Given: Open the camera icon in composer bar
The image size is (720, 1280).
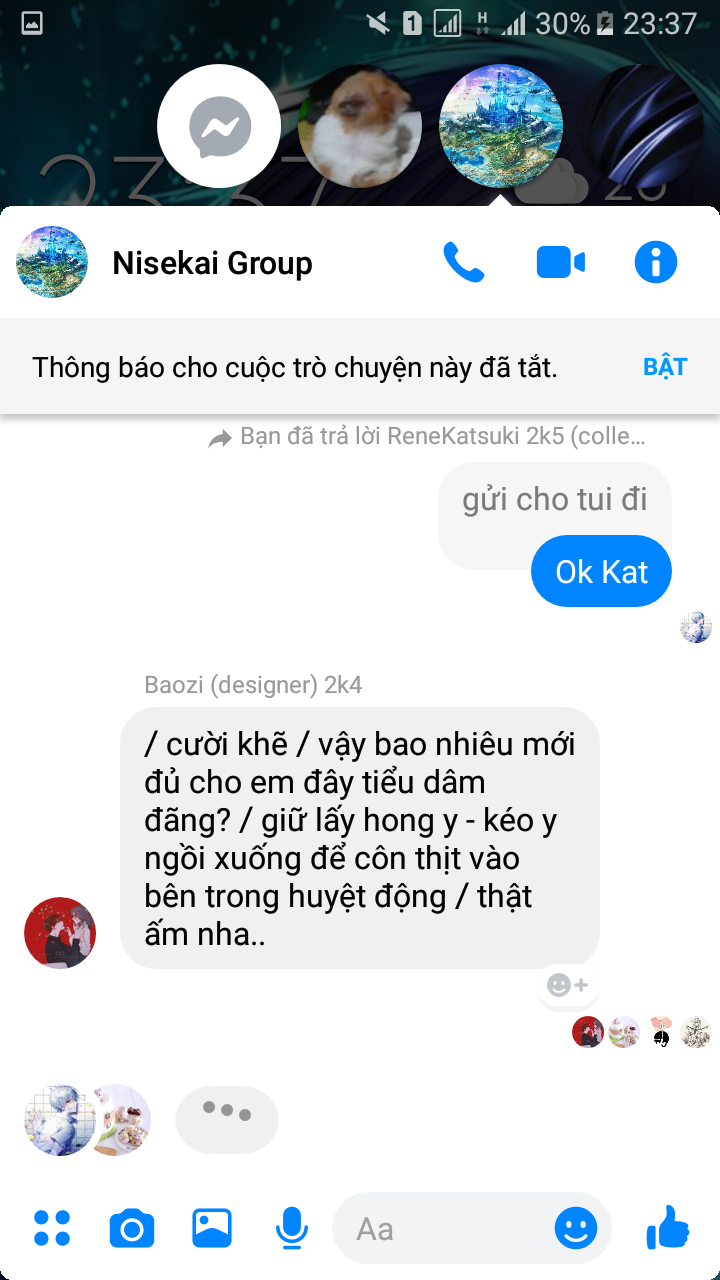Looking at the screenshot, I should [x=132, y=1228].
